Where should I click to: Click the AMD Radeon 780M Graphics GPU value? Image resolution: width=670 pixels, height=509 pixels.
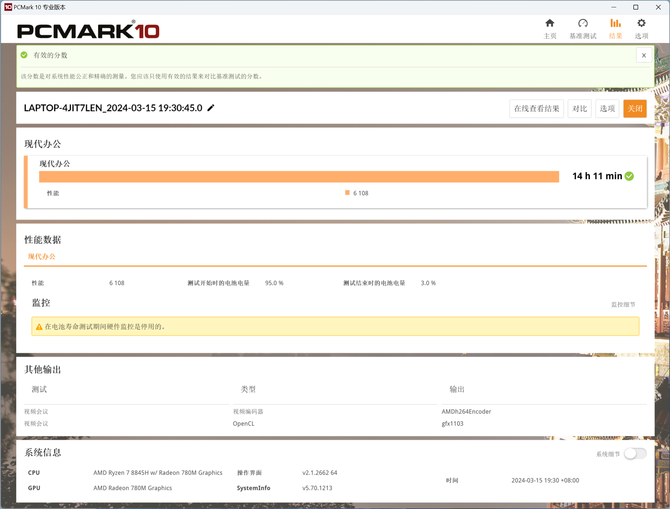point(132,488)
